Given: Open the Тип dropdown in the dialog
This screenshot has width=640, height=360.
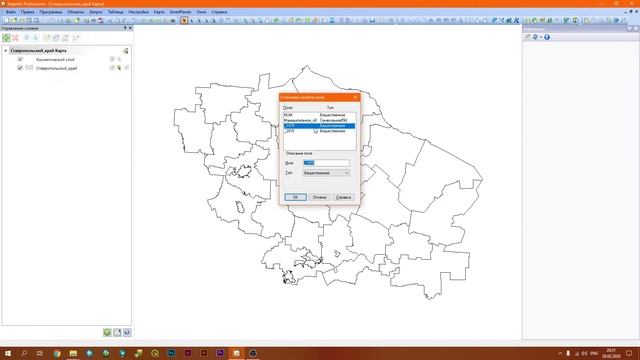Looking at the screenshot, I should (x=326, y=173).
